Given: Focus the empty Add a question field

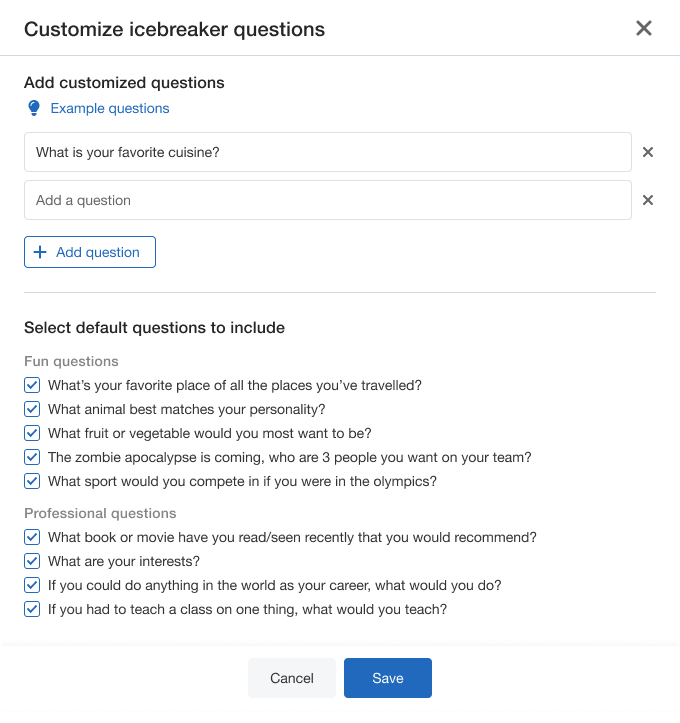Looking at the screenshot, I should point(328,200).
